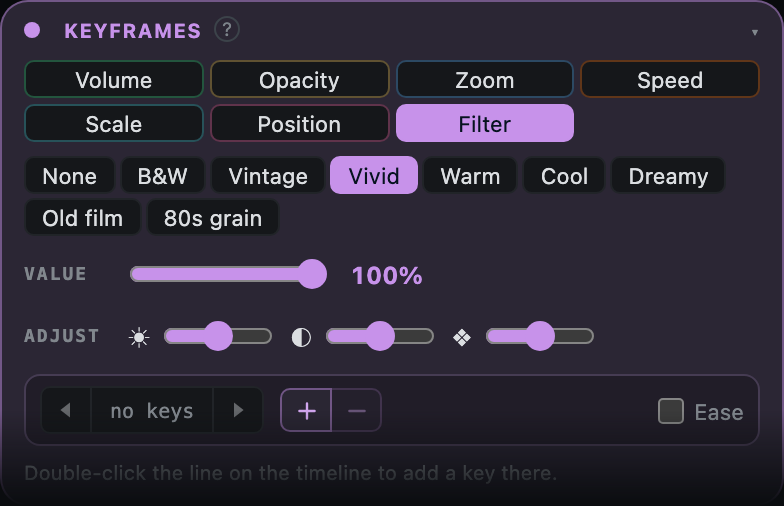Go to the previous keyframe arrow
Image resolution: width=784 pixels, height=506 pixels.
coord(66,410)
